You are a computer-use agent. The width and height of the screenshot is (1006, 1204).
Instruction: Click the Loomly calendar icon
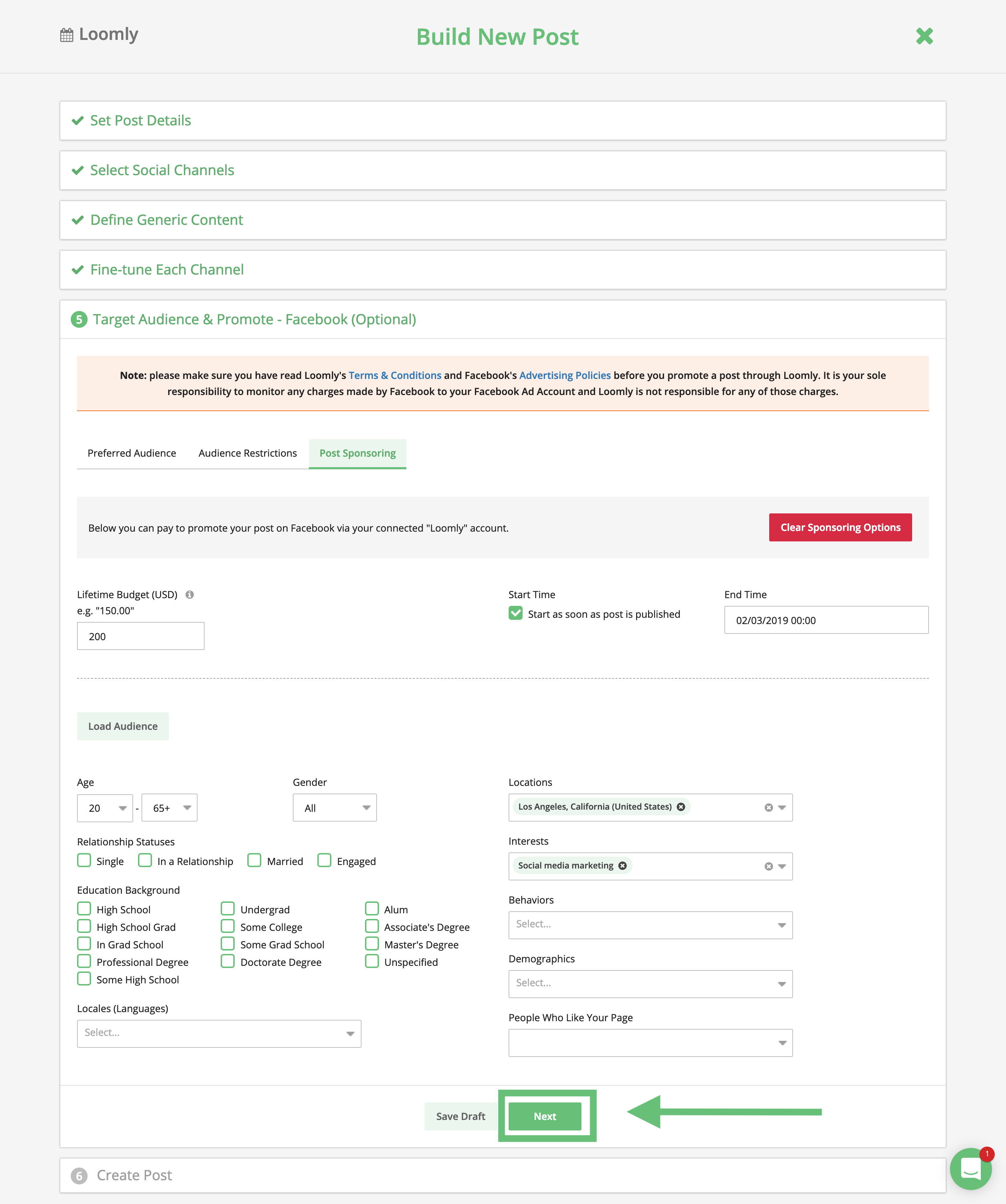66,34
